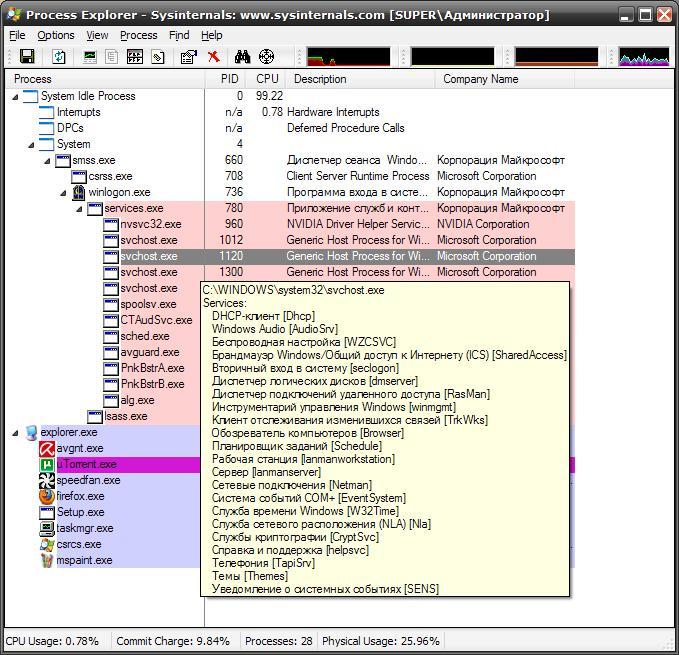Click the speedfan.exe fan icon
The width and height of the screenshot is (679, 655).
pos(47,481)
